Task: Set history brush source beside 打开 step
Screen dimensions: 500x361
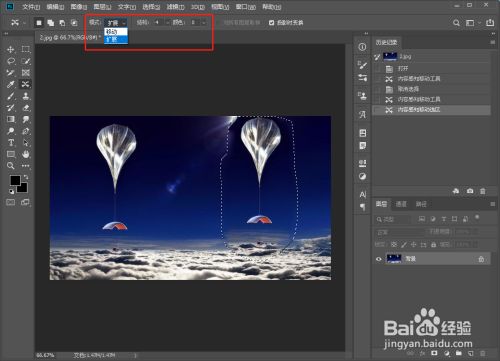Action: pyautogui.click(x=378, y=69)
